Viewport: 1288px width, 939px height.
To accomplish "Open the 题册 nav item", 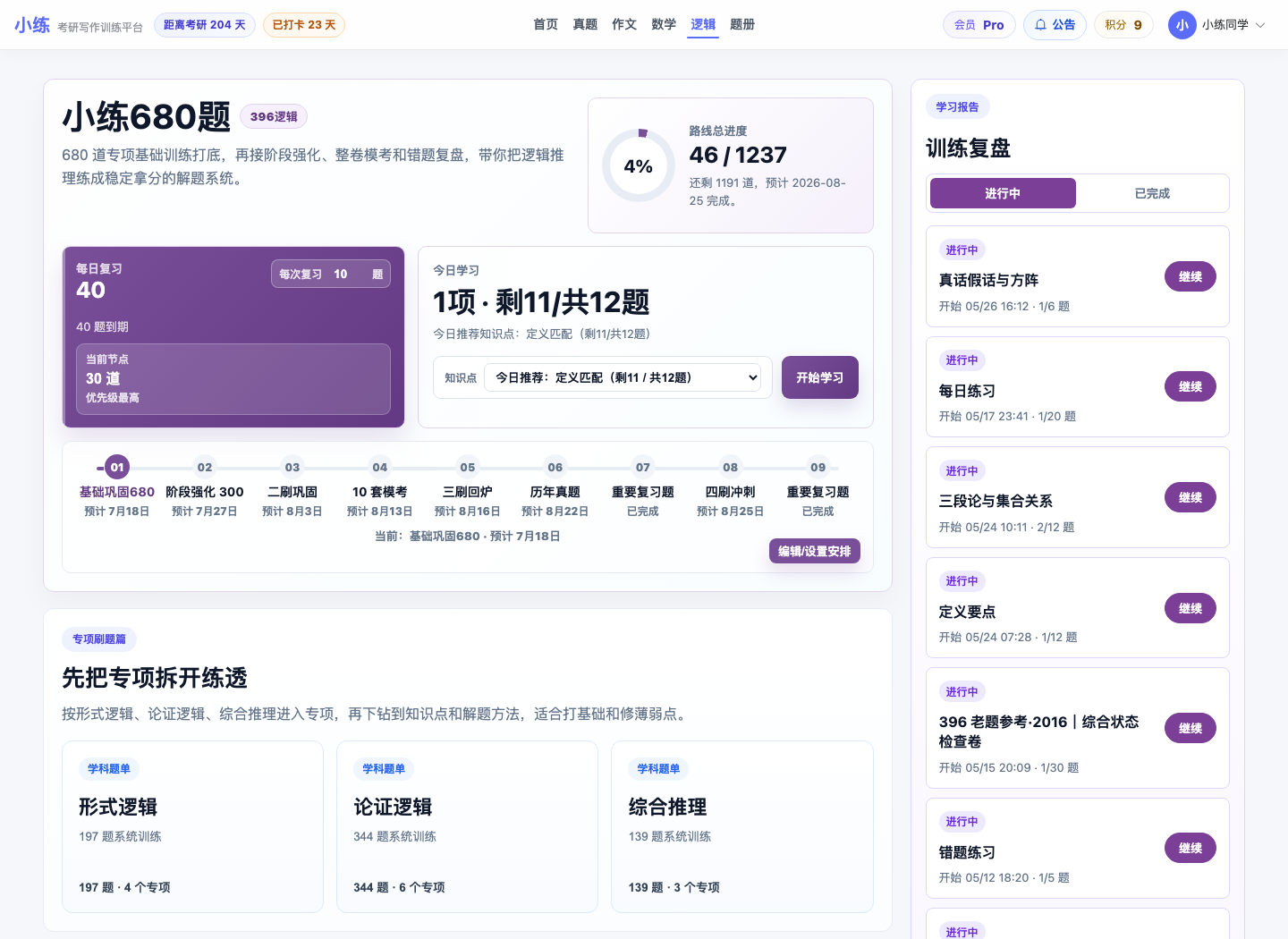I will [x=742, y=25].
